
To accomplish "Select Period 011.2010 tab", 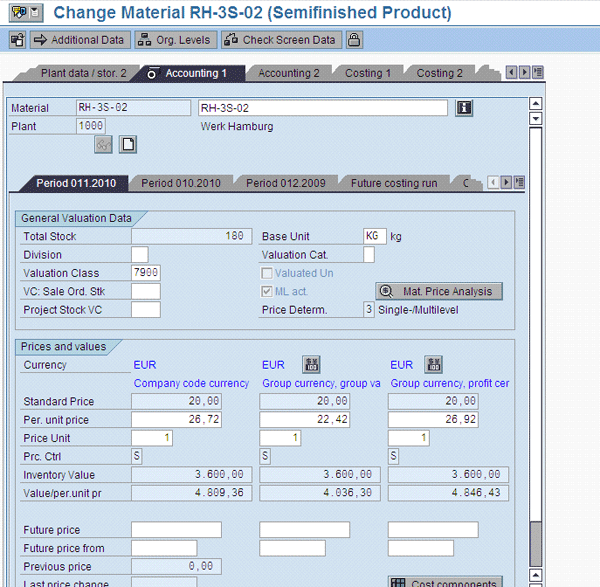I will 76,183.
